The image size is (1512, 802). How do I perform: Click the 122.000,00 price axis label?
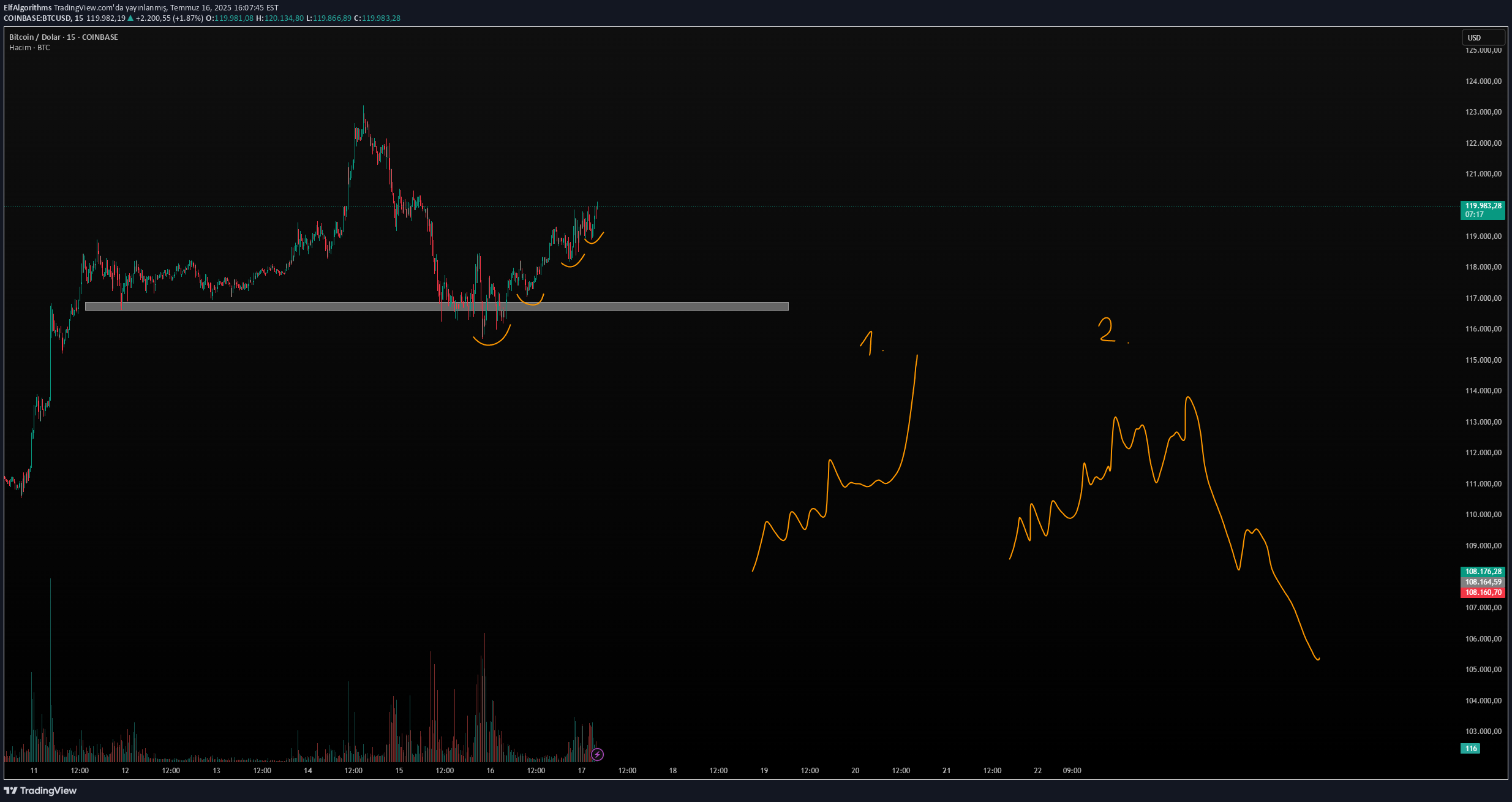click(x=1483, y=143)
